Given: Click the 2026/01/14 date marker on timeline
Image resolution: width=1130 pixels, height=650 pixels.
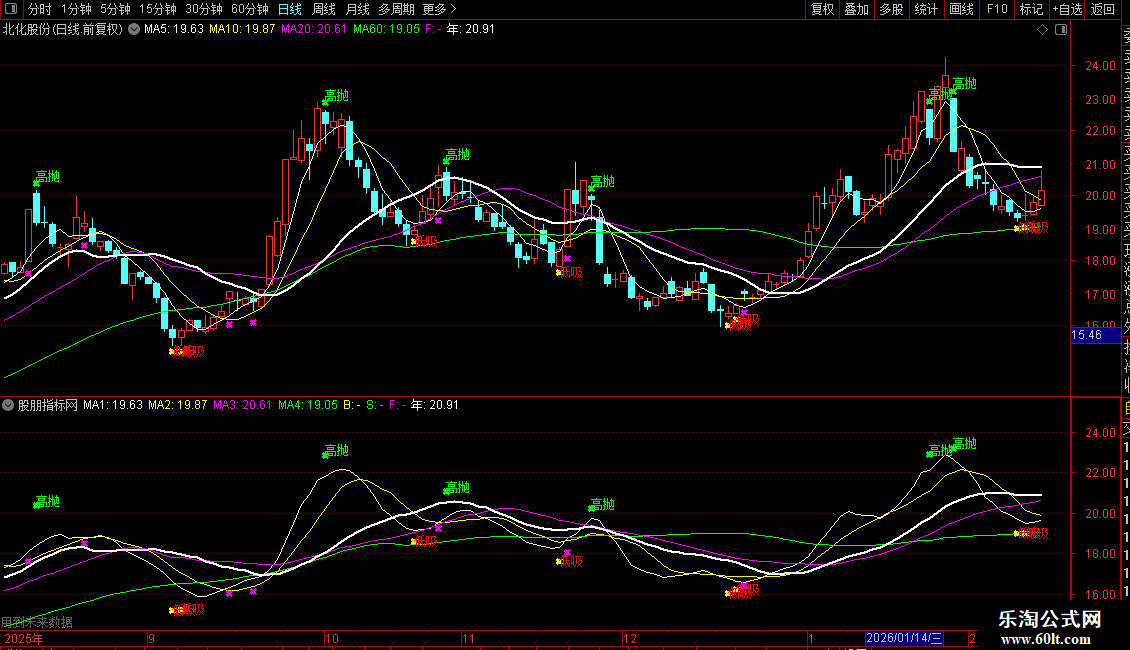Looking at the screenshot, I should pyautogui.click(x=905, y=638).
